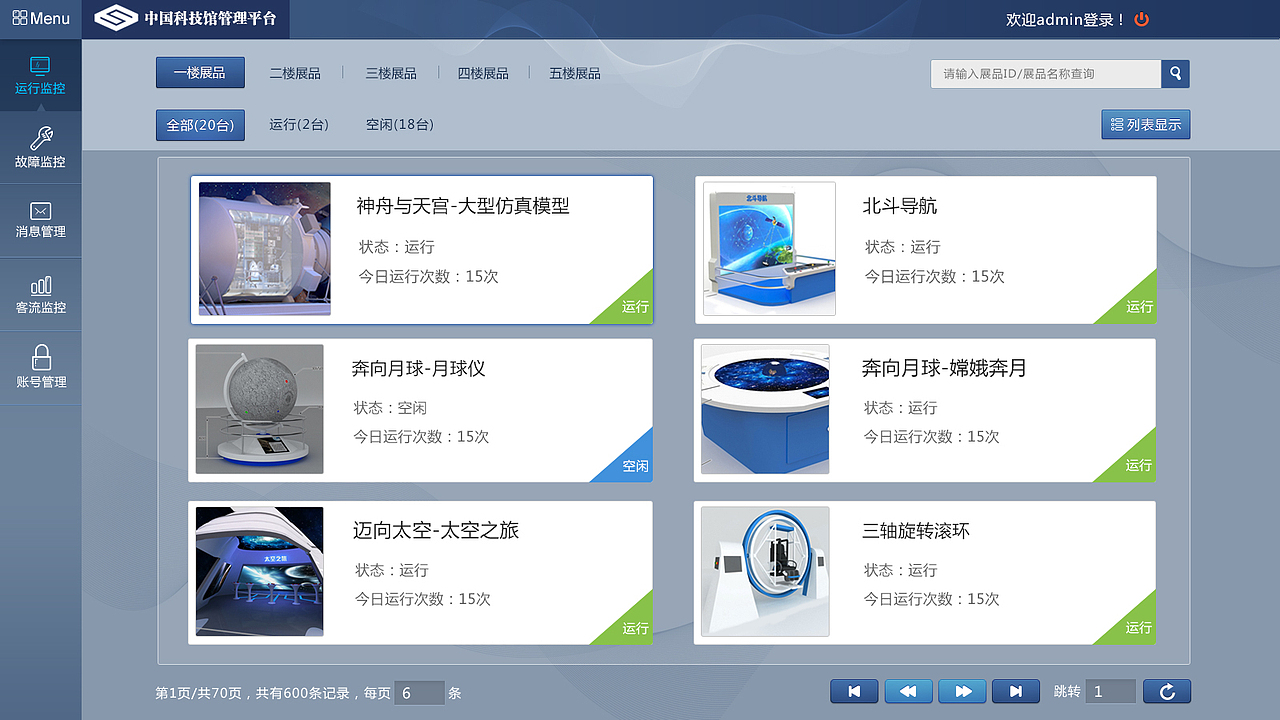Open 神舟与天宫 exhibit thumbnail
Viewport: 1280px width, 720px height.
click(264, 249)
